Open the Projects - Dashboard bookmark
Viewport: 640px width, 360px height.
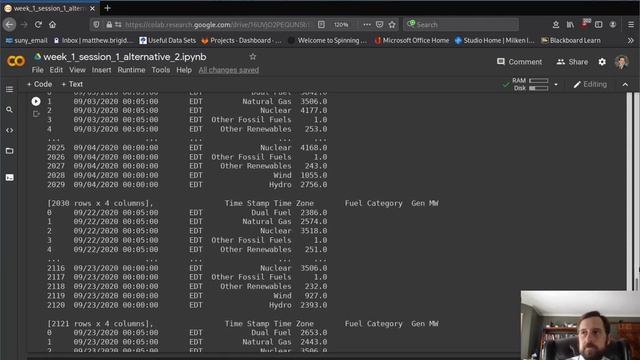241,40
